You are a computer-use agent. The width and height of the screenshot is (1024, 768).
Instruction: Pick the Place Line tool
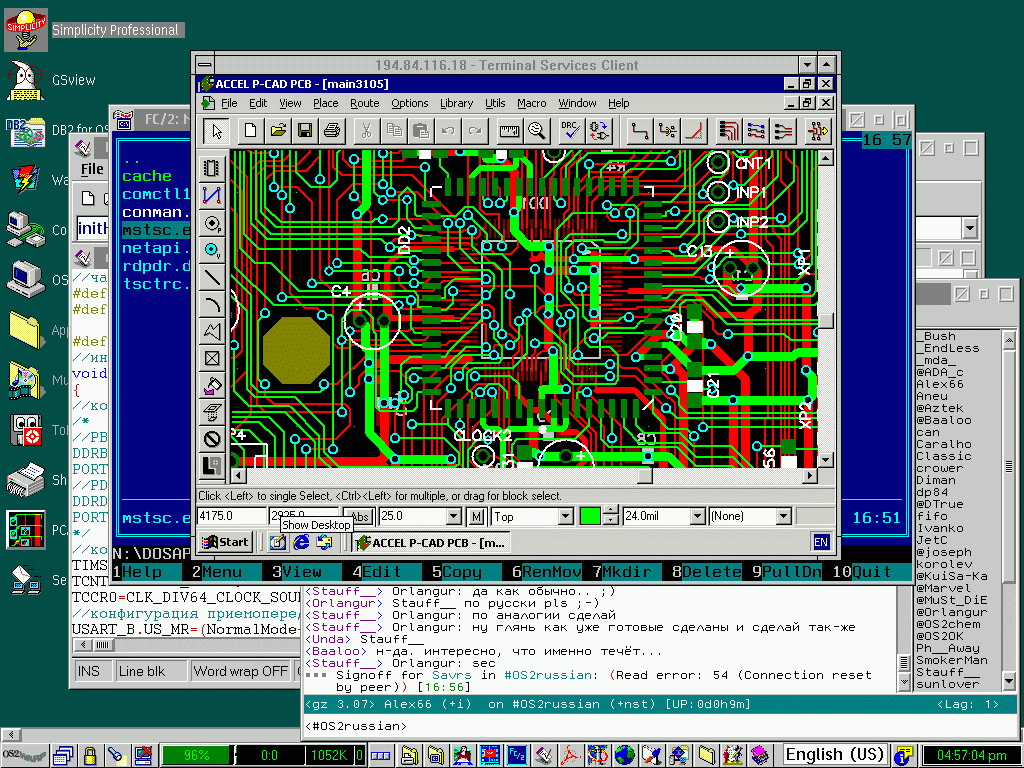(212, 276)
